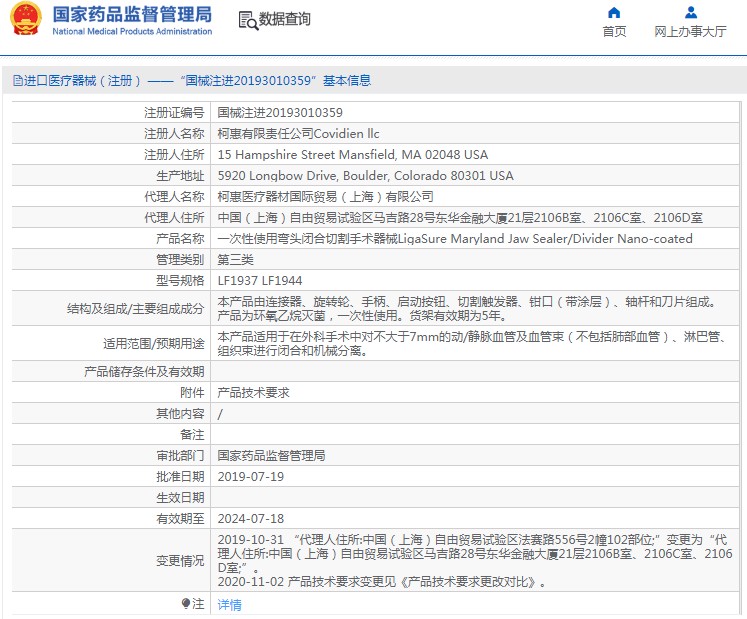
Task: Click the 注册证编号 row label
Action: coord(174,112)
